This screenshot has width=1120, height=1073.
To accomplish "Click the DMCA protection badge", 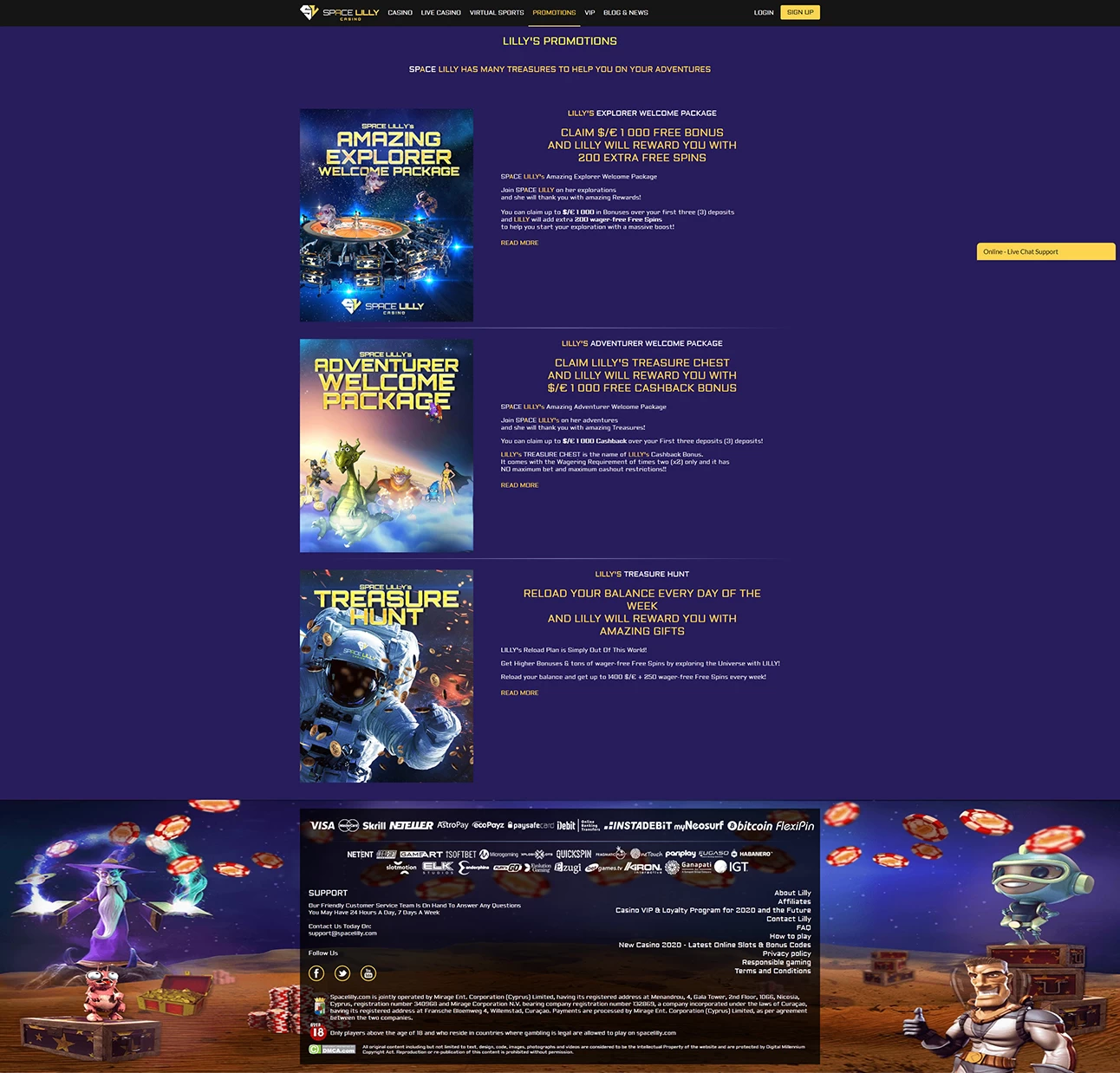I will point(332,1050).
